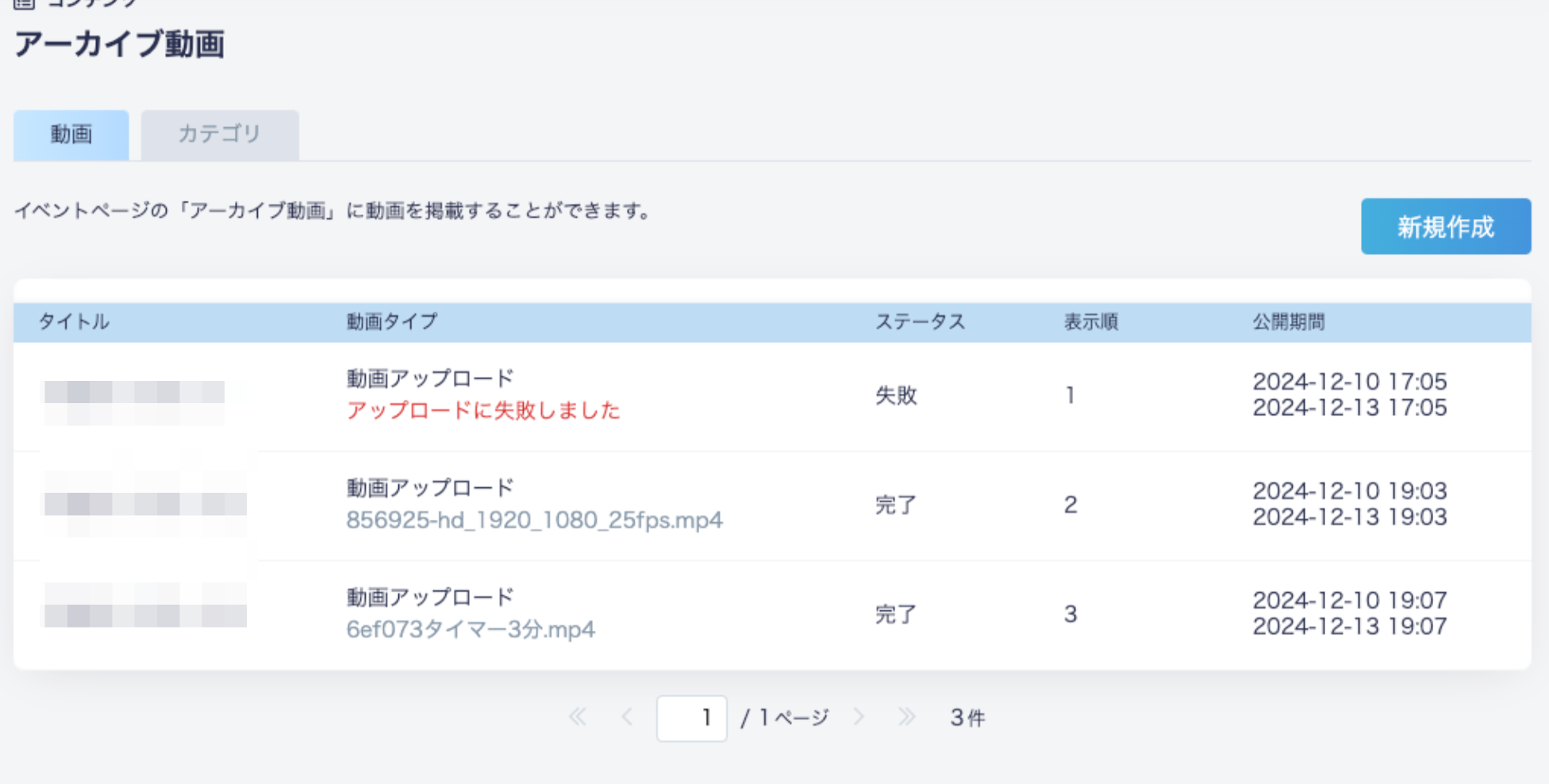Switch to the 動画 tab
The image size is (1549, 784).
pyautogui.click(x=71, y=135)
